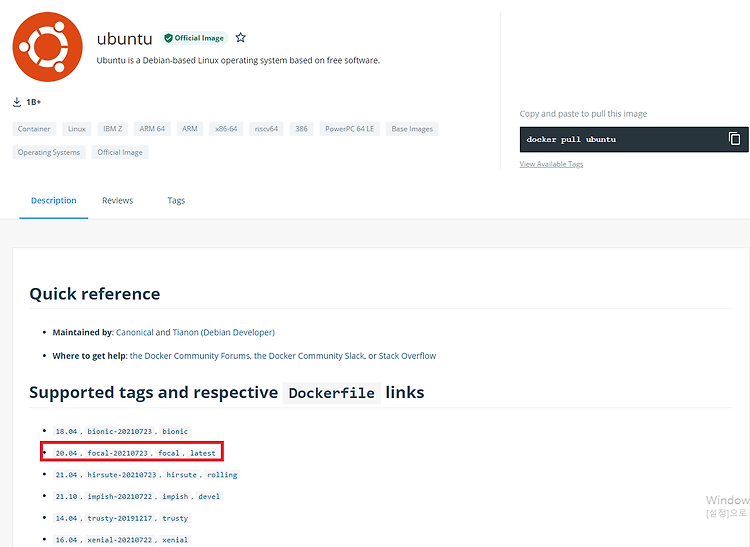Image resolution: width=750 pixels, height=547 pixels.
Task: Open the Docker Community Slack link
Action: click(309, 356)
